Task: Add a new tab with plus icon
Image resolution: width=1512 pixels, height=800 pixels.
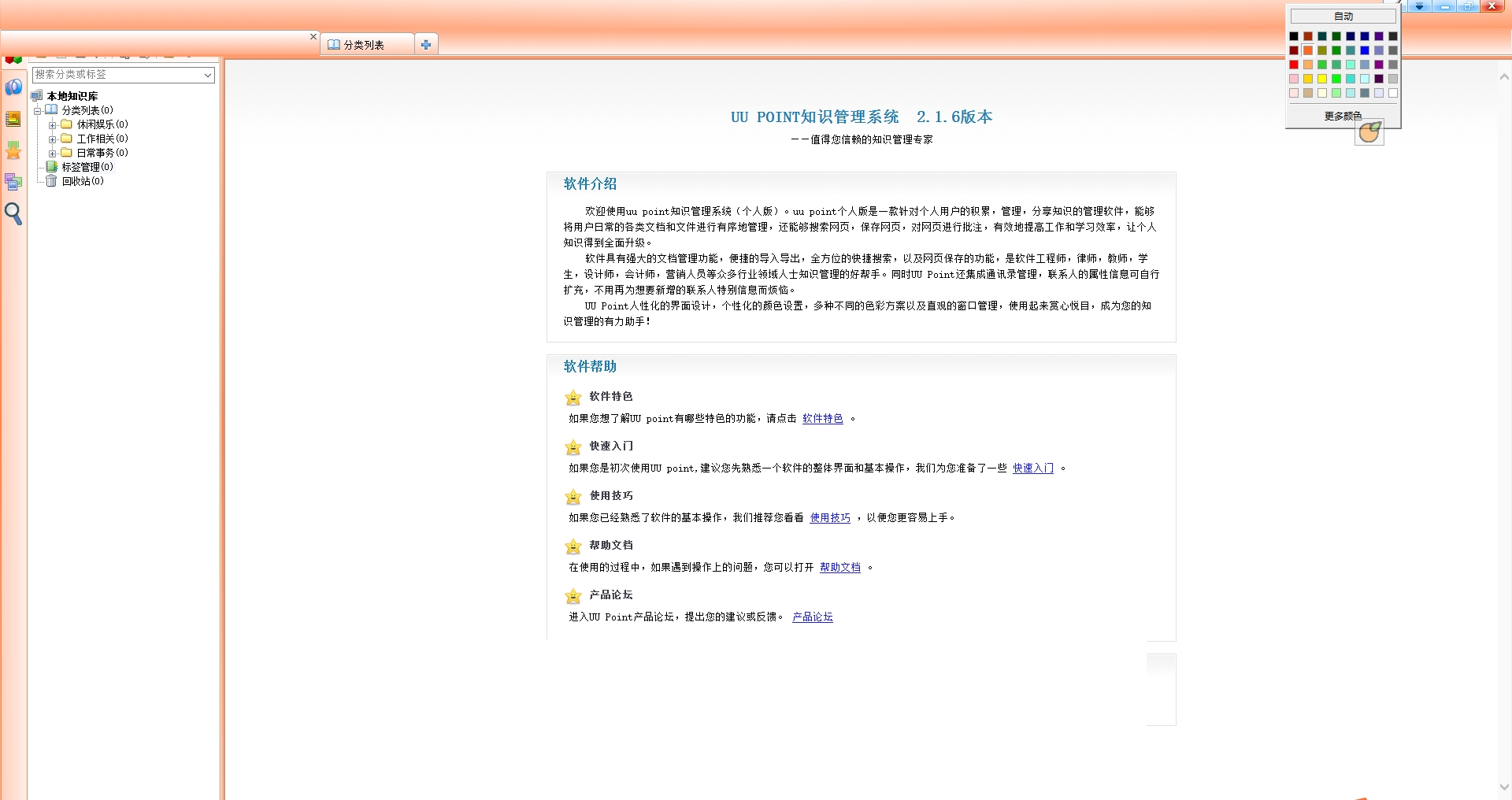Action: pyautogui.click(x=426, y=45)
